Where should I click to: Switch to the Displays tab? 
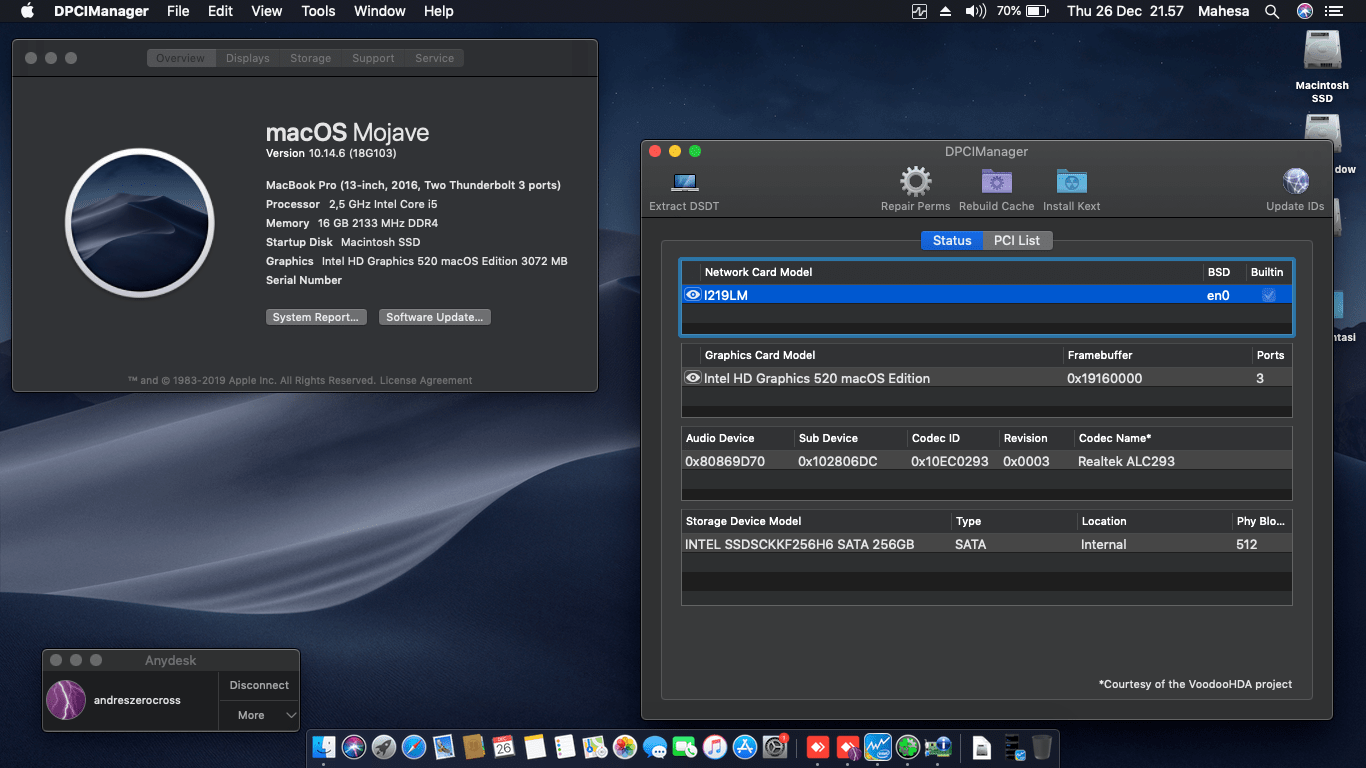coord(247,58)
